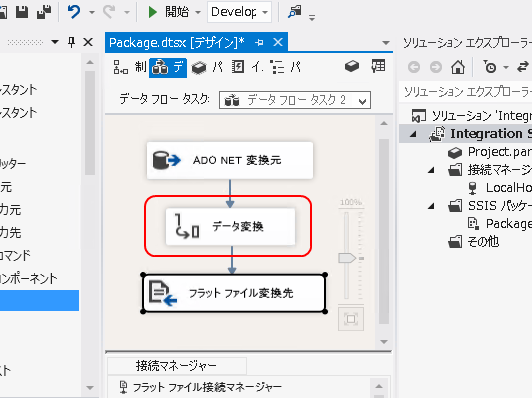This screenshot has height=398, width=532.
Task: Start debugging with 開始 button
Action: click(169, 12)
